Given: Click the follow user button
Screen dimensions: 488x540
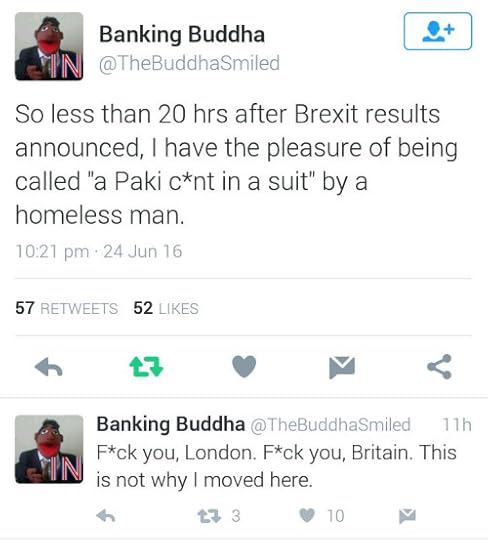Looking at the screenshot, I should pyautogui.click(x=438, y=31).
